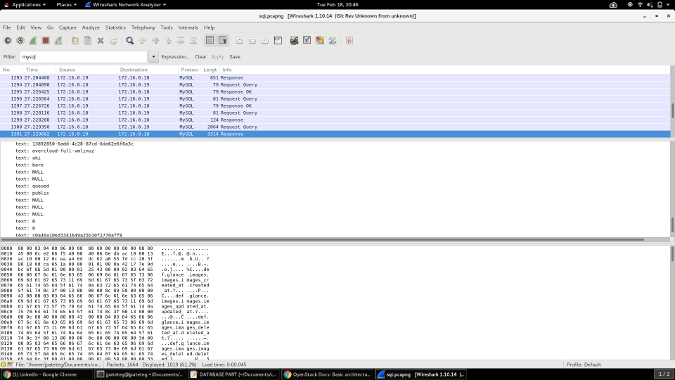Viewport: 675px width, 380px height.
Task: Open the Statistics menu
Action: click(115, 28)
